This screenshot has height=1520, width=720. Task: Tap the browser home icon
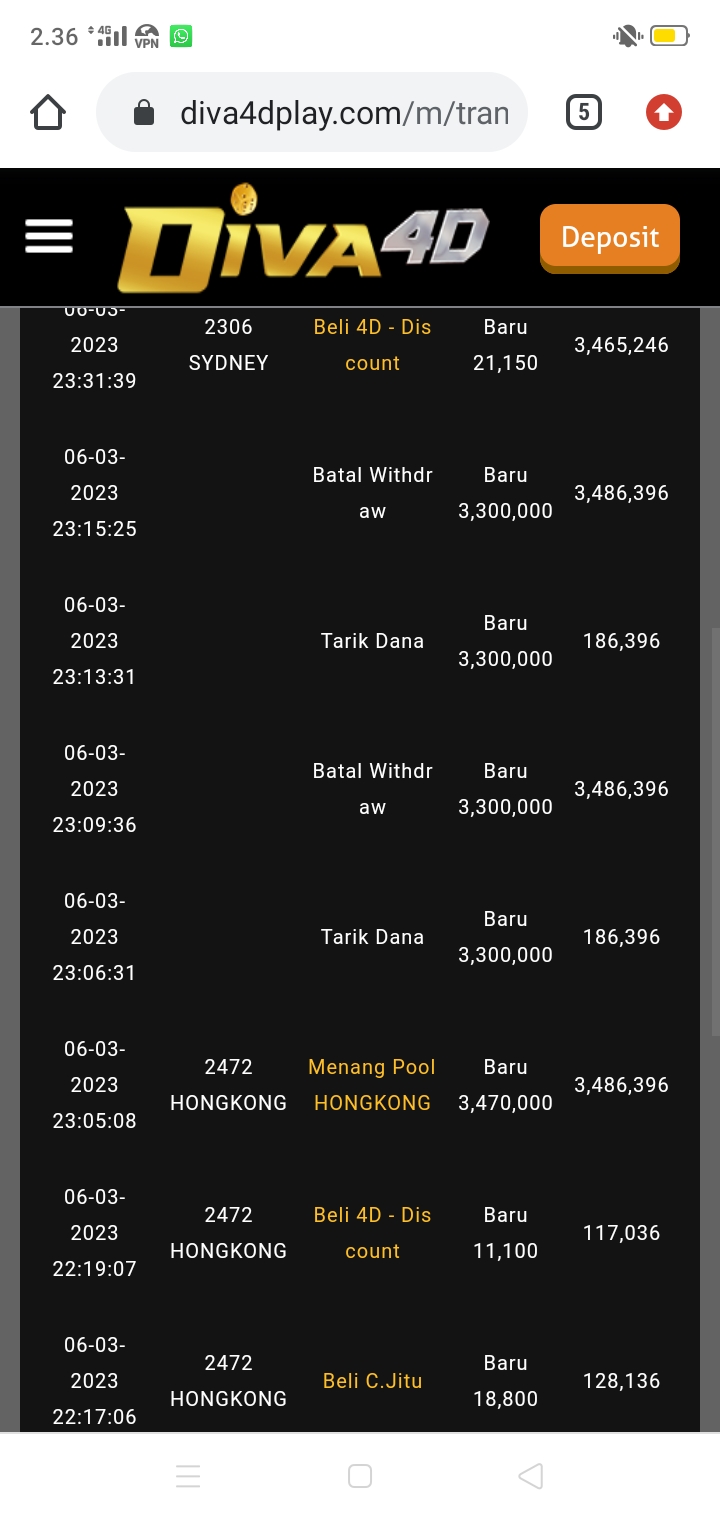coord(48,112)
